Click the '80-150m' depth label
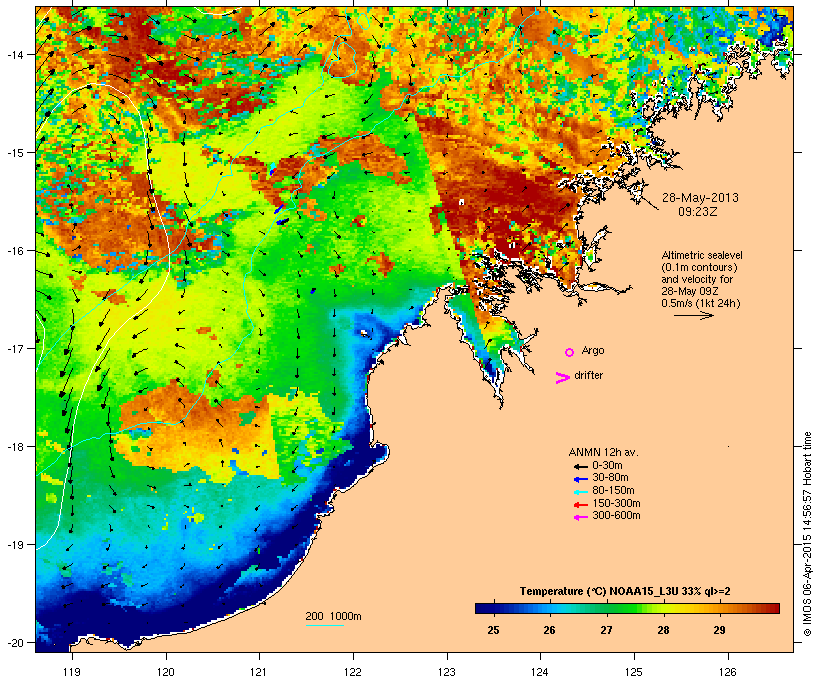The image size is (820, 680). coord(613,491)
